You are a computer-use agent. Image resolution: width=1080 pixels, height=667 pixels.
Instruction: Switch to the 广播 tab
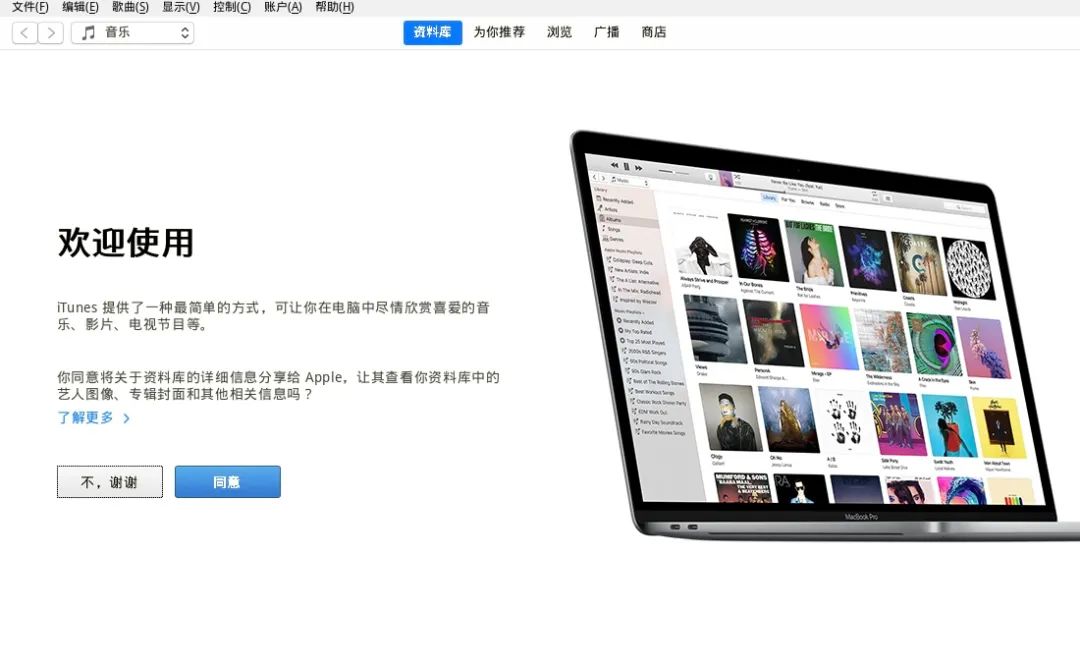(607, 32)
